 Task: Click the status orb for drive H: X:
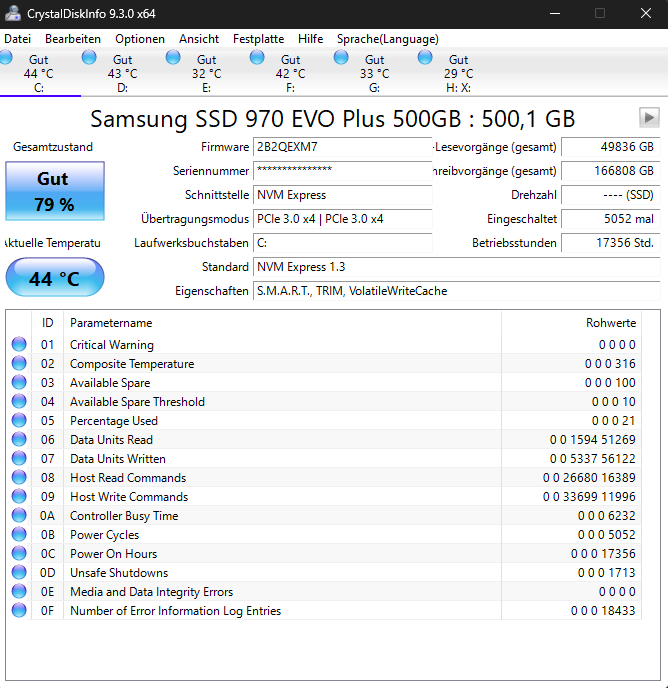(425, 57)
